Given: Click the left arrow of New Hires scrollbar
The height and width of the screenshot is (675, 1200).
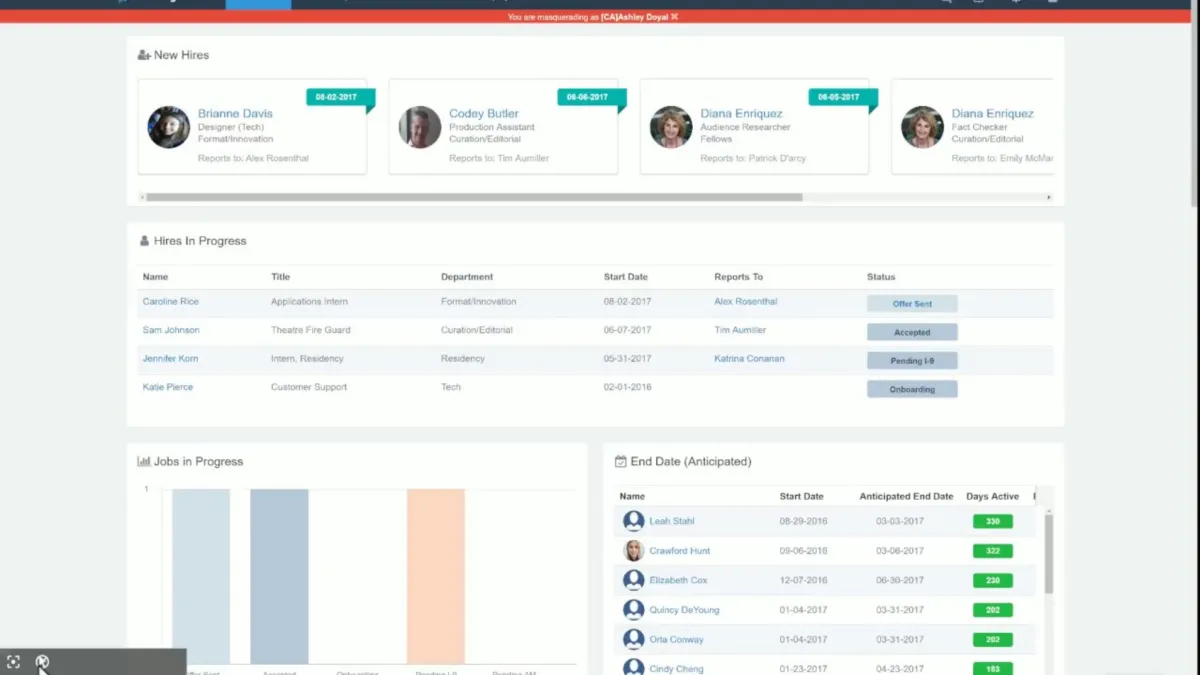Looking at the screenshot, I should pos(142,197).
